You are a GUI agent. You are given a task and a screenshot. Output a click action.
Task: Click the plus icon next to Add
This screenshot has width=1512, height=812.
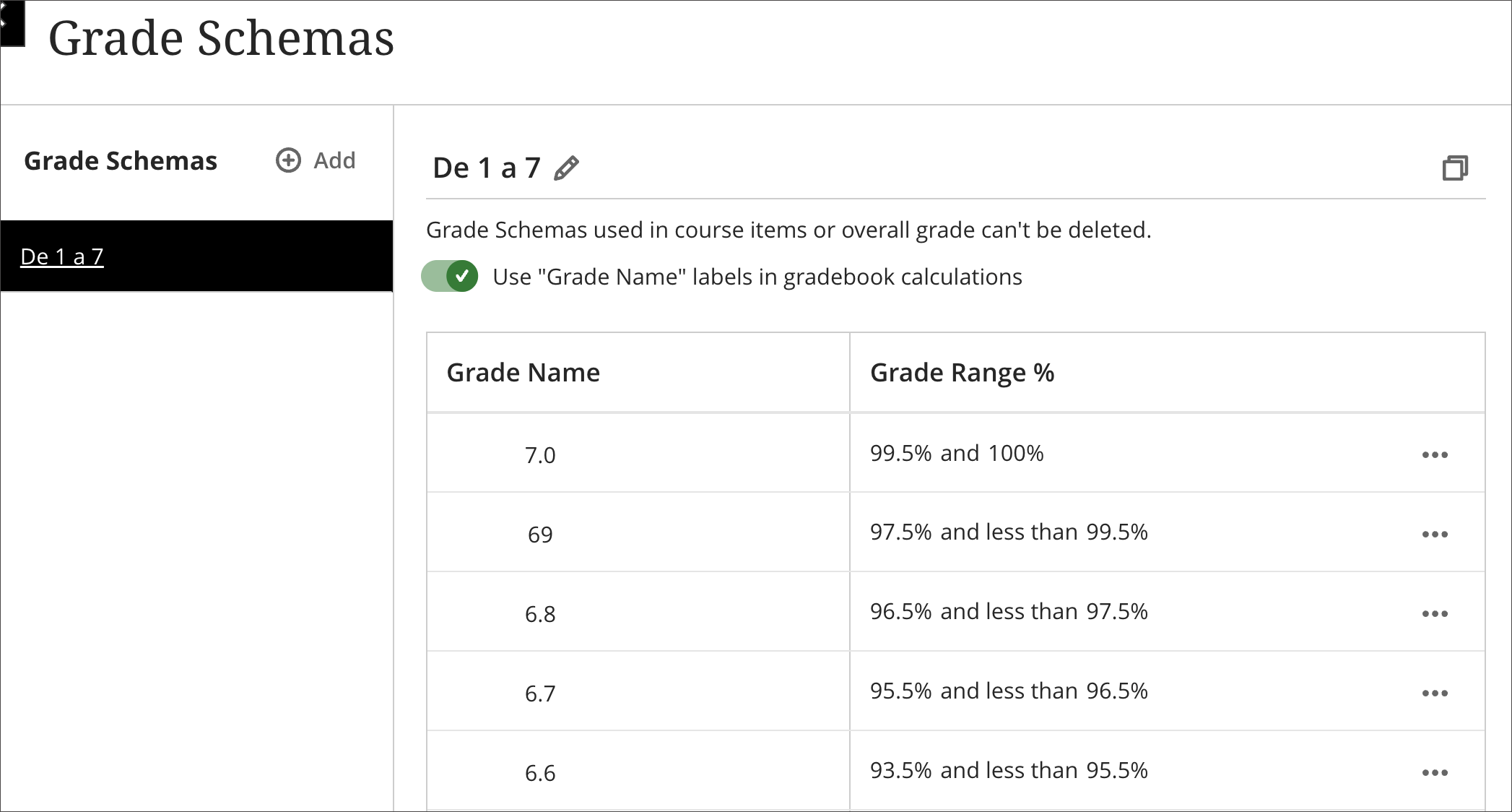[x=287, y=160]
